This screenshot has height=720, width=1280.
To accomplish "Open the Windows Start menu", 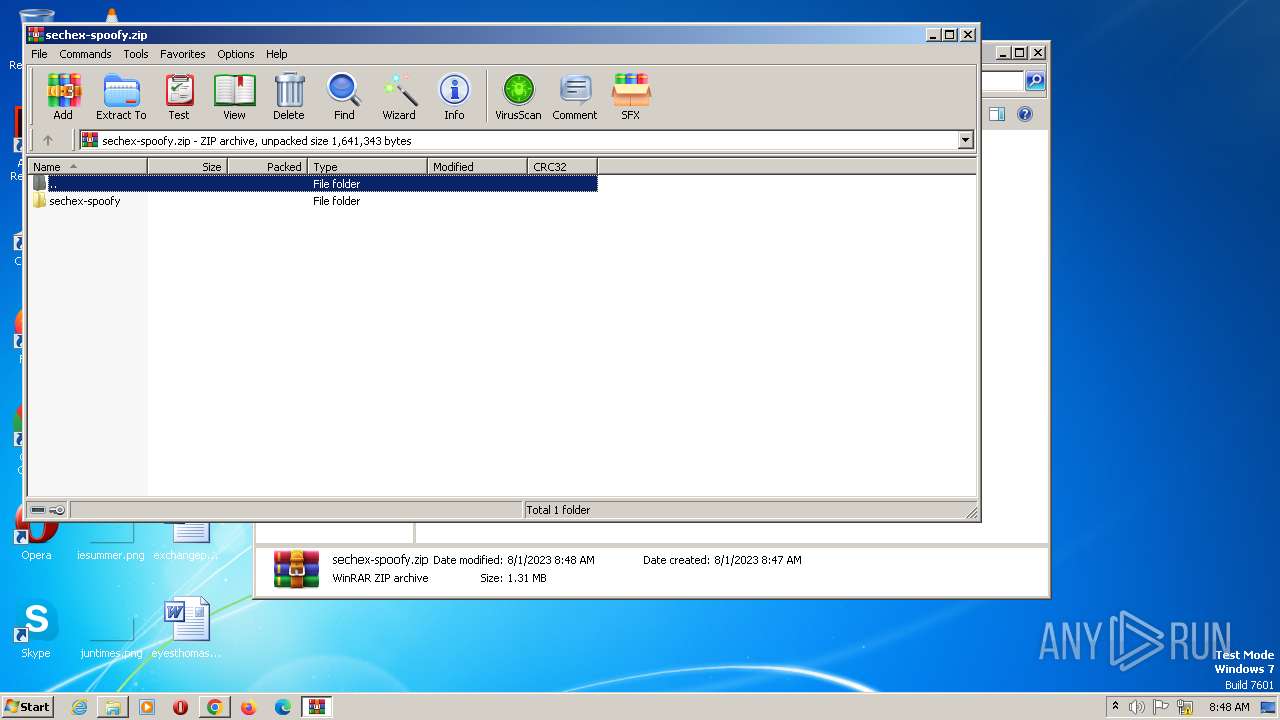I will coord(27,706).
